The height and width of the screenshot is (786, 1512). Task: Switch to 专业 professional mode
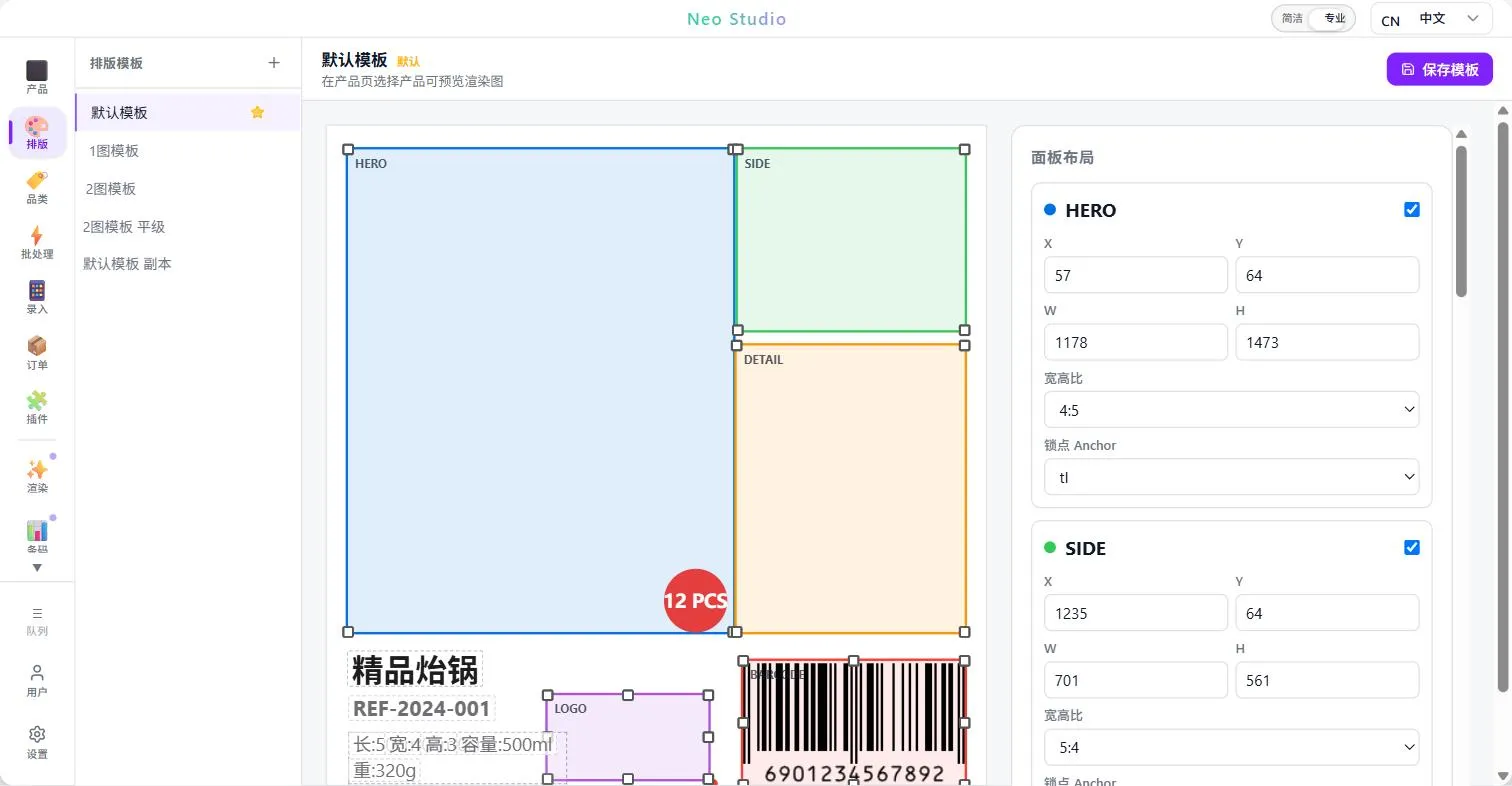point(1334,18)
